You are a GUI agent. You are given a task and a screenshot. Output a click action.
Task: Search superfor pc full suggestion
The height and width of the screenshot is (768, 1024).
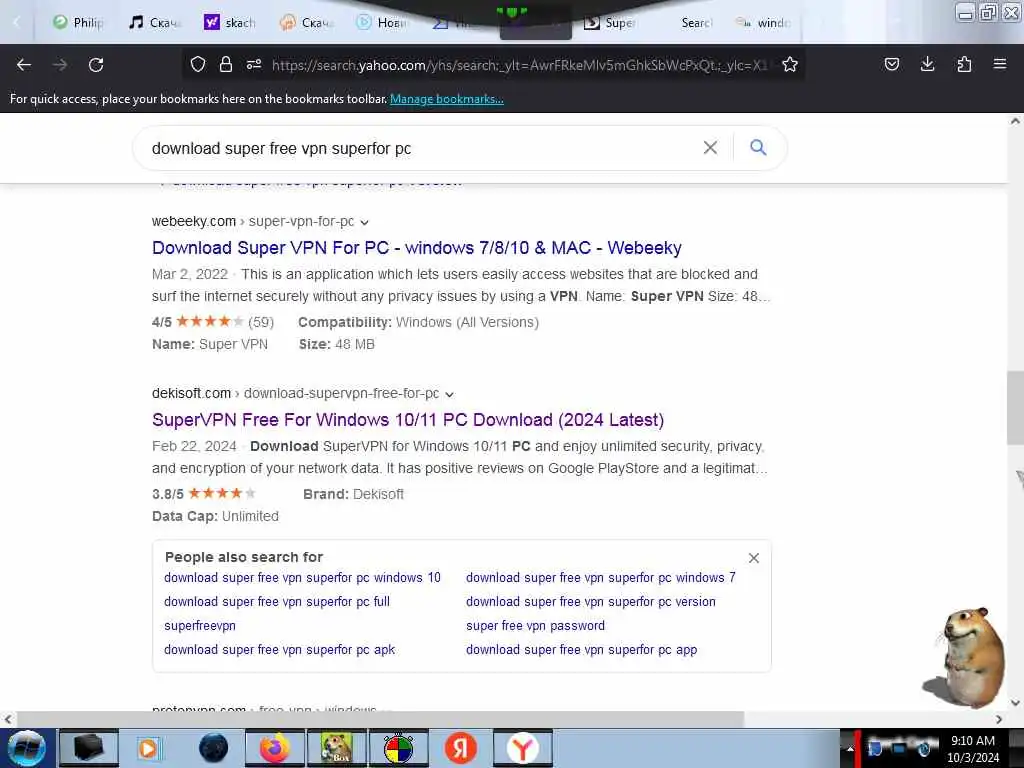(x=277, y=601)
